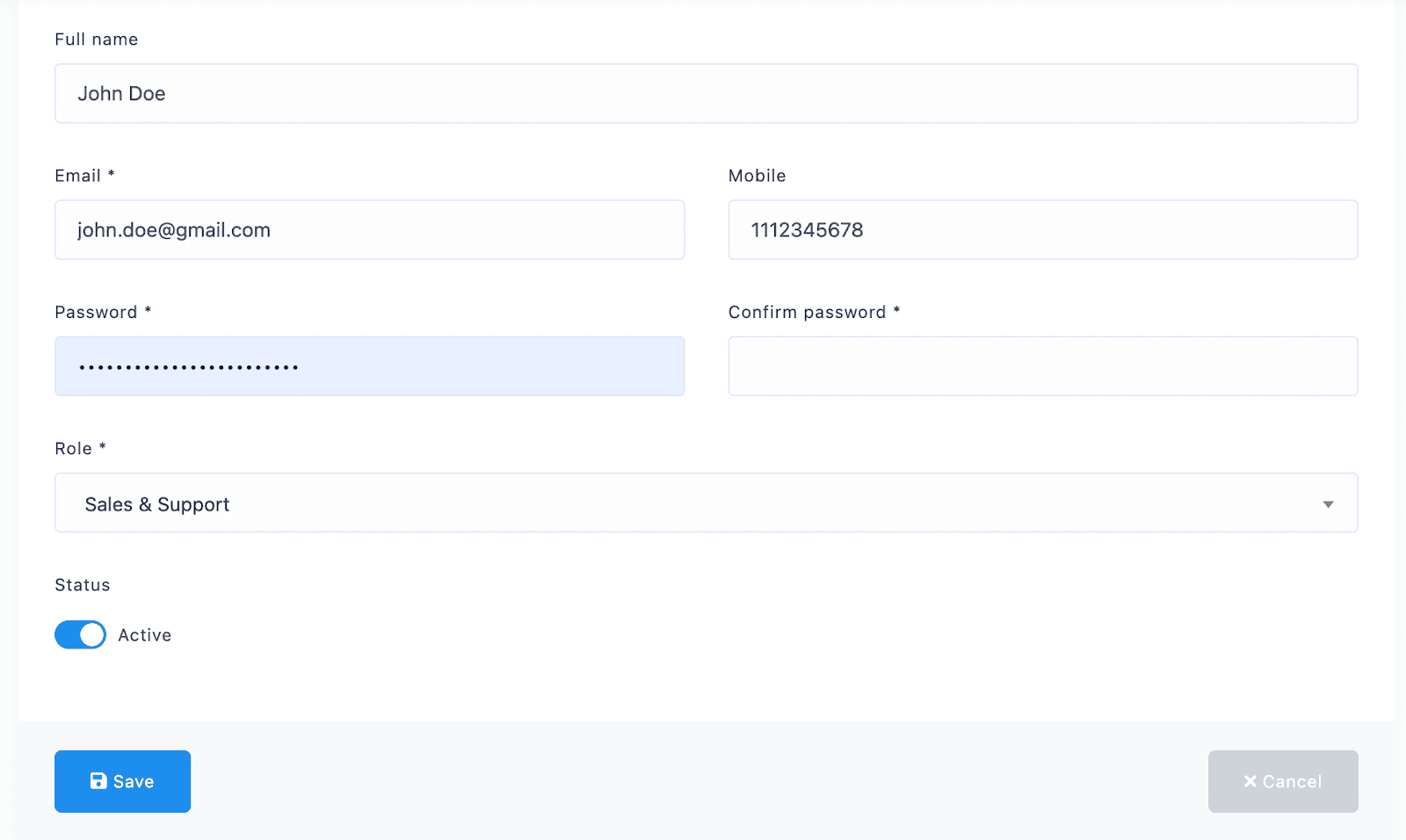The image size is (1406, 840).
Task: Click the Mobile field label
Action: coord(757,176)
